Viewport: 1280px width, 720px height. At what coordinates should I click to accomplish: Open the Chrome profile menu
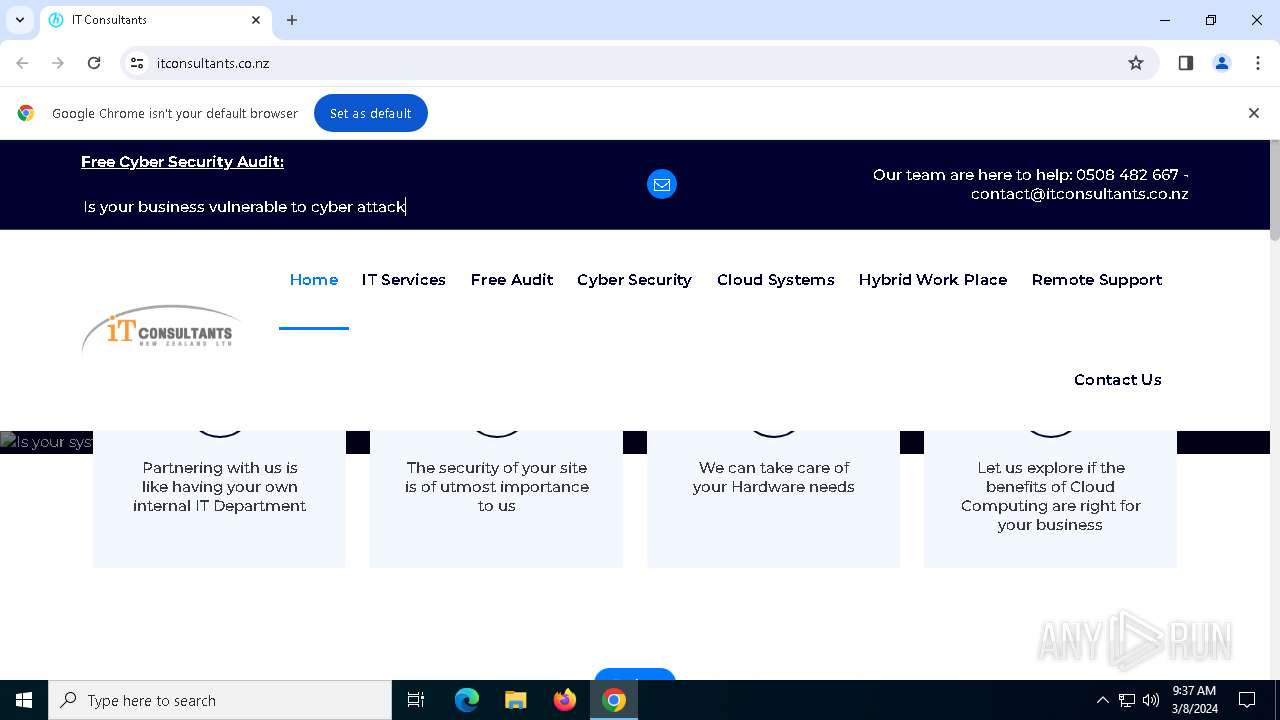[1222, 63]
